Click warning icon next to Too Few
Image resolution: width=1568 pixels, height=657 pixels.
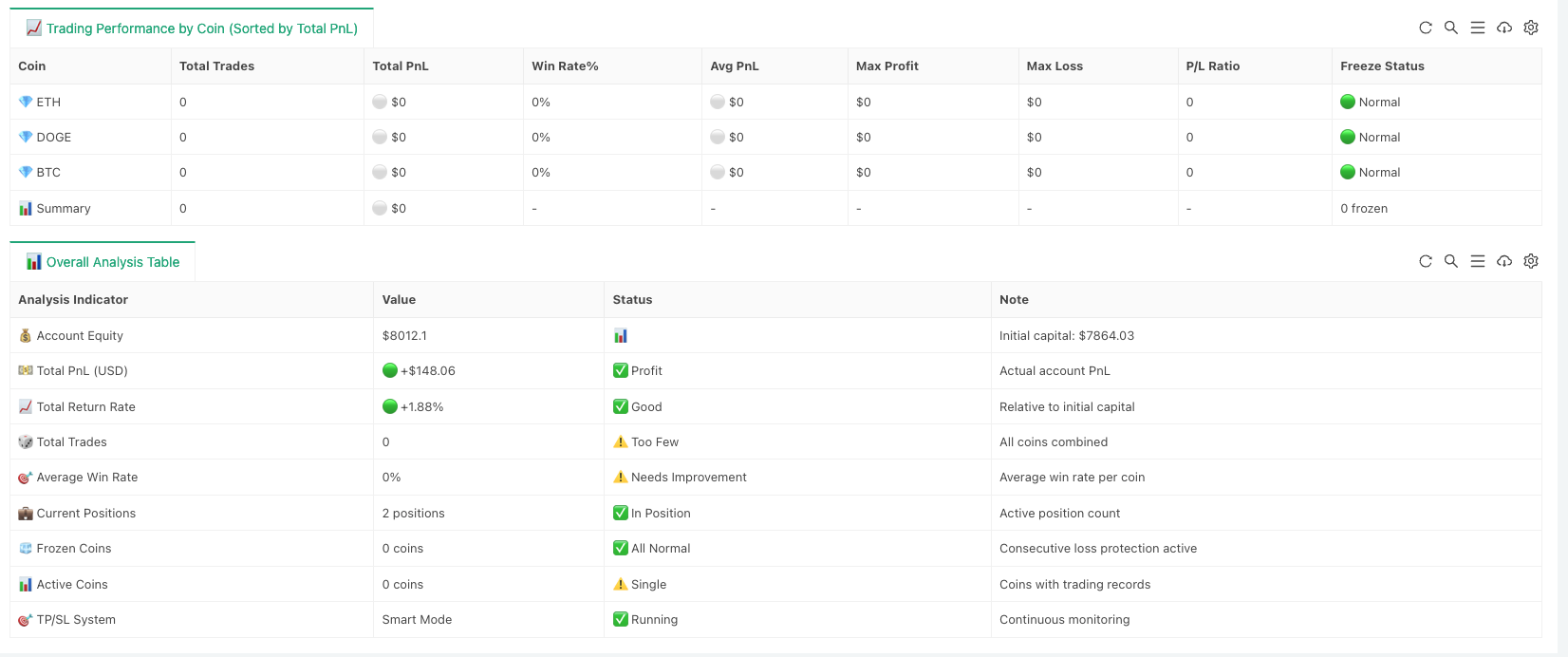[x=621, y=441]
